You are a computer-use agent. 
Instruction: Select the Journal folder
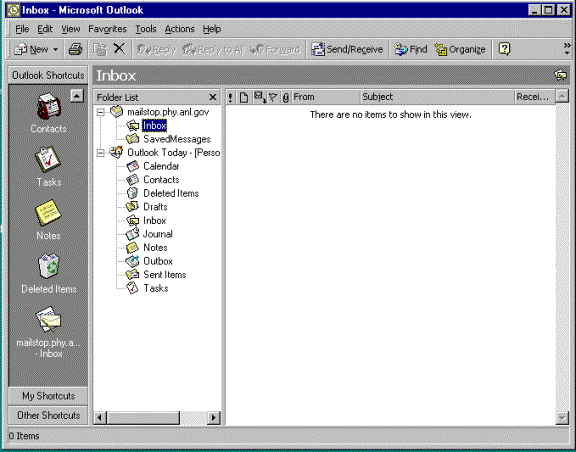coord(158,234)
